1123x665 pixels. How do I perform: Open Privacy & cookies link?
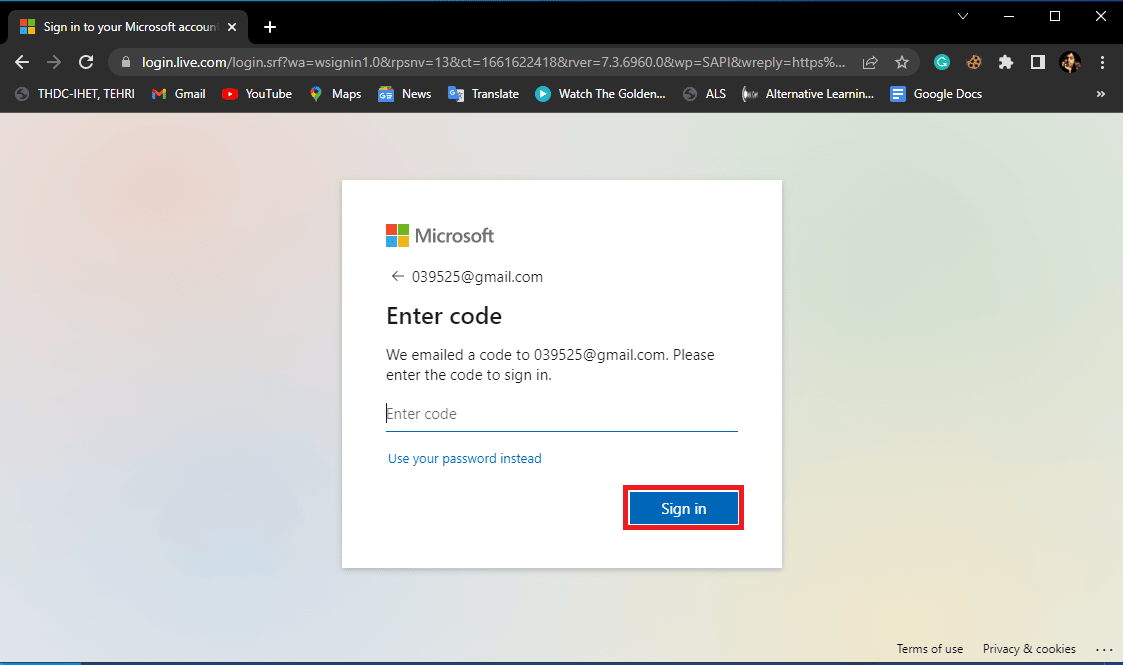tap(1029, 649)
